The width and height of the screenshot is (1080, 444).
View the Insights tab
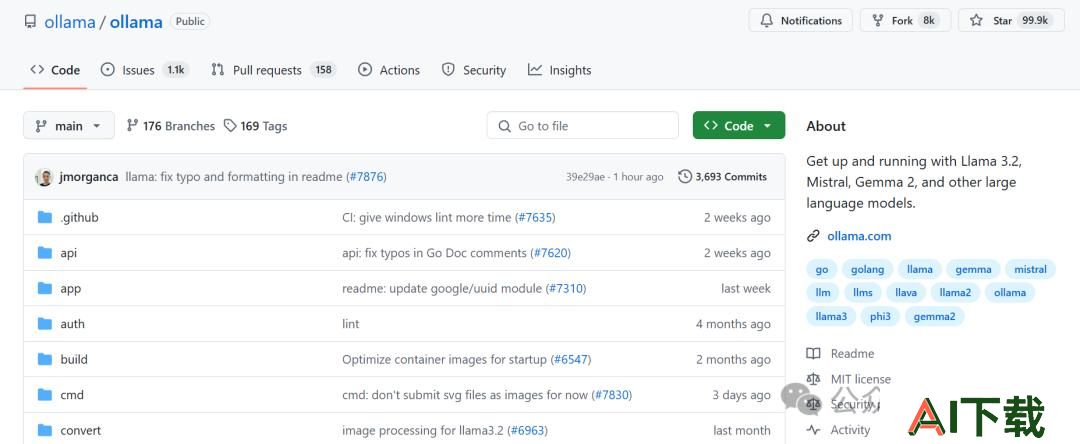click(x=559, y=70)
